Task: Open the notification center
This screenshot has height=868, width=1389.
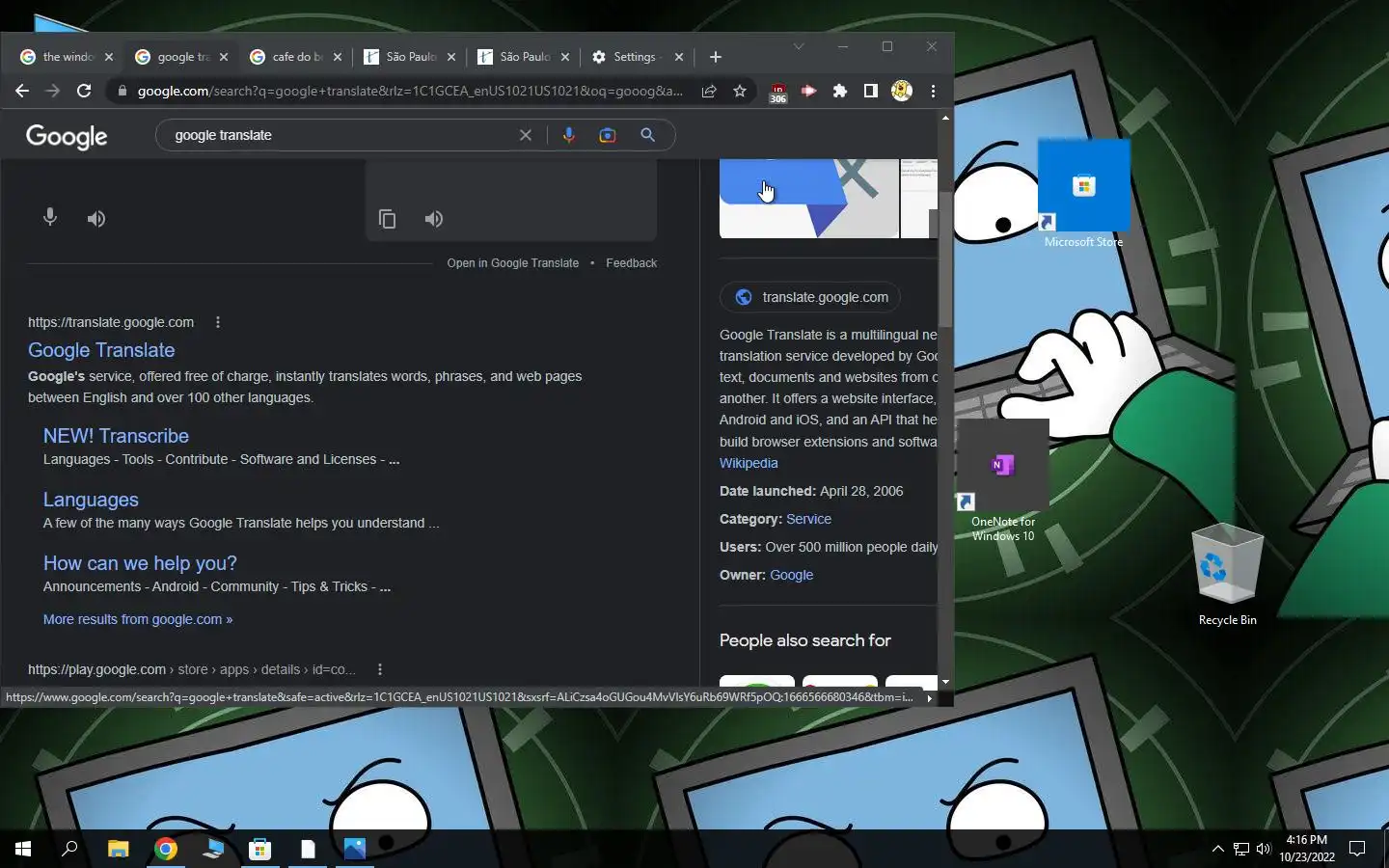Action: click(x=1357, y=849)
